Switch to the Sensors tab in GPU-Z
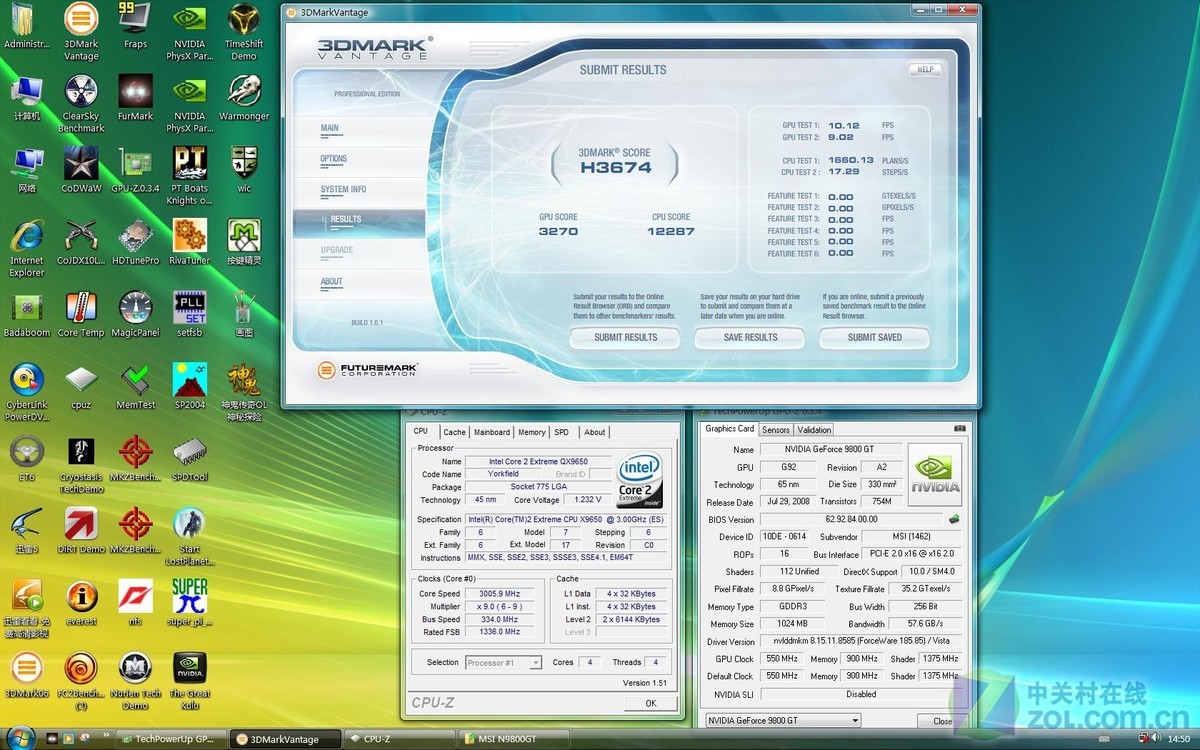This screenshot has height=750, width=1200. (x=776, y=430)
